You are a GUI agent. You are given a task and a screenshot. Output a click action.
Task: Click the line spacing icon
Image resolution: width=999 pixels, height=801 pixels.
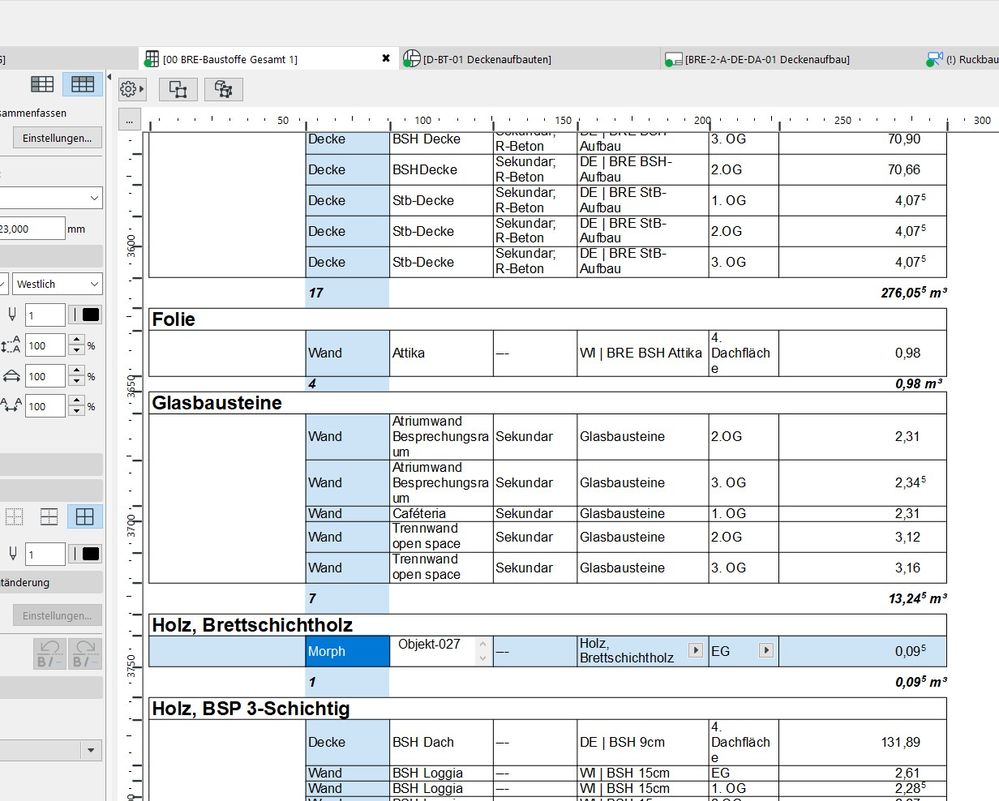(x=11, y=345)
